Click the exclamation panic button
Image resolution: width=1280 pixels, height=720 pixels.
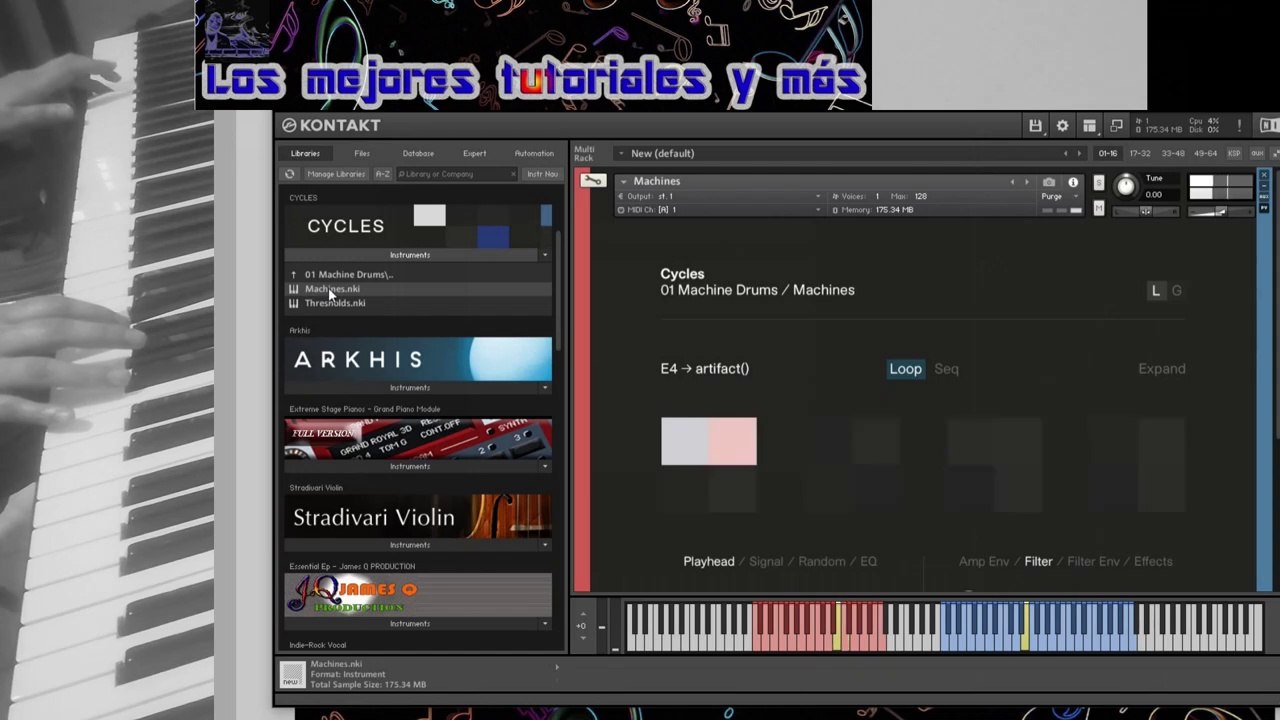tap(1239, 125)
